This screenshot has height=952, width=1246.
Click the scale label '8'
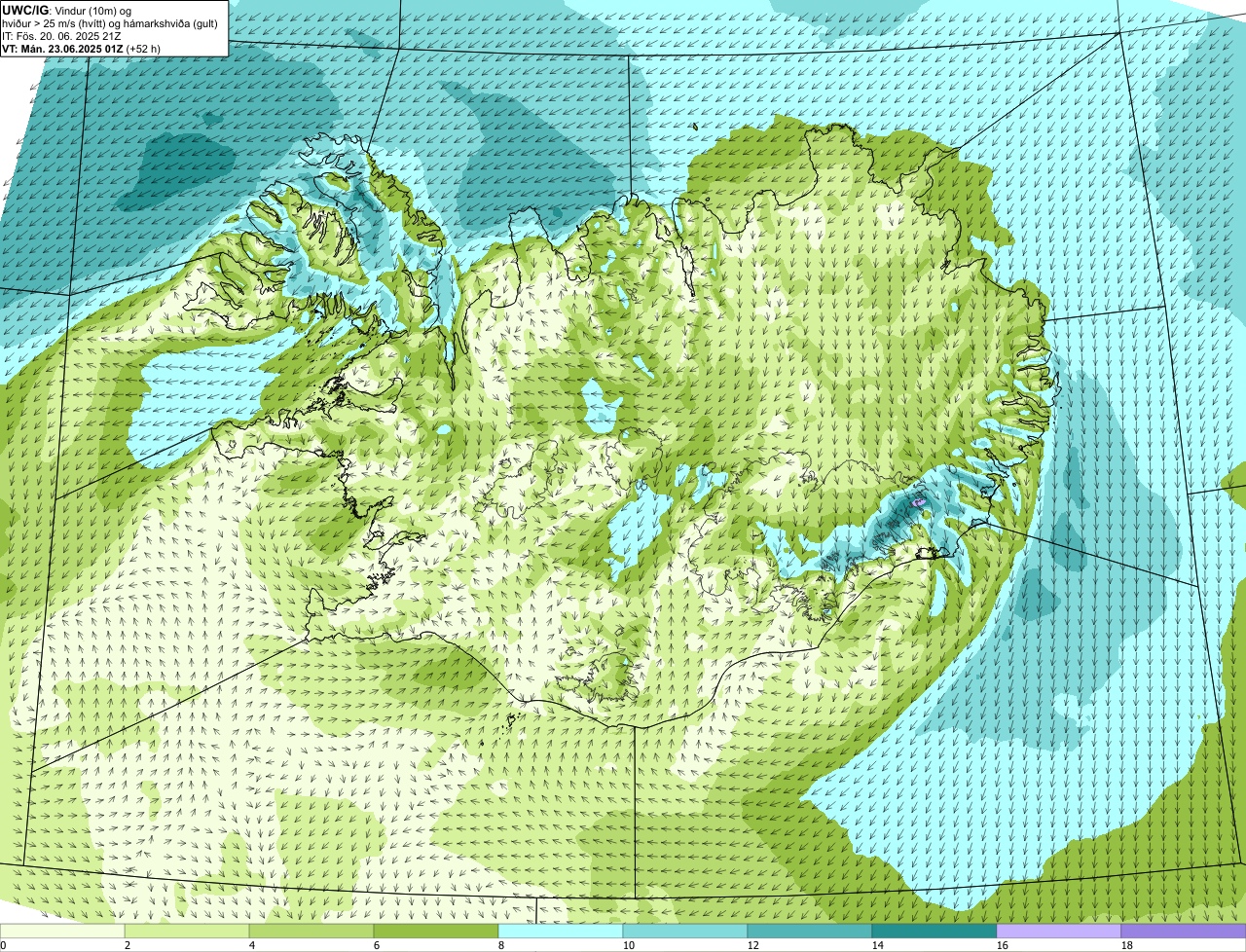point(500,945)
